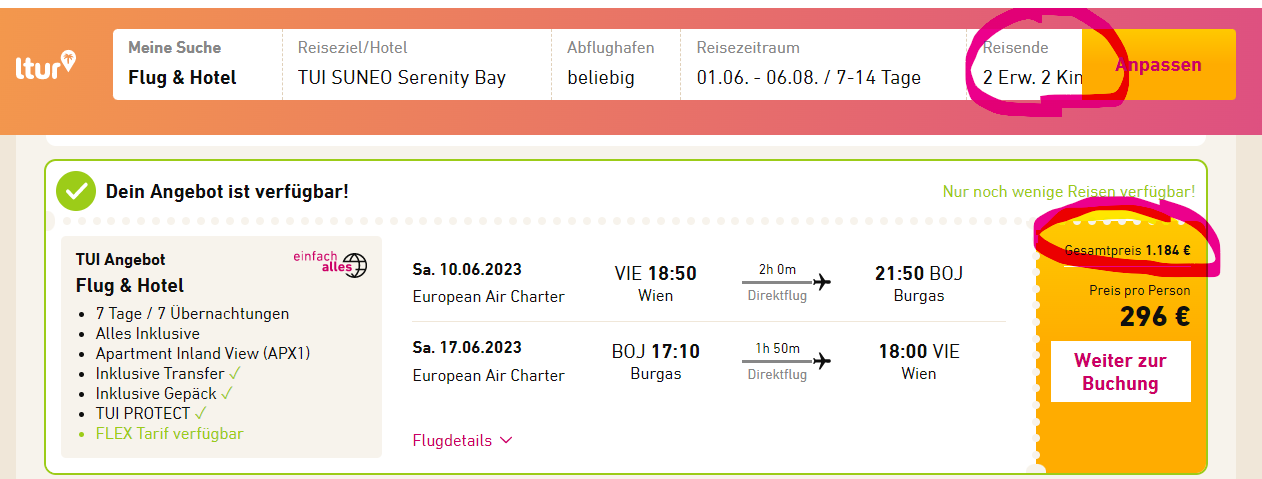The width and height of the screenshot is (1262, 479).
Task: Open the ltur logo home link
Action: 46,64
